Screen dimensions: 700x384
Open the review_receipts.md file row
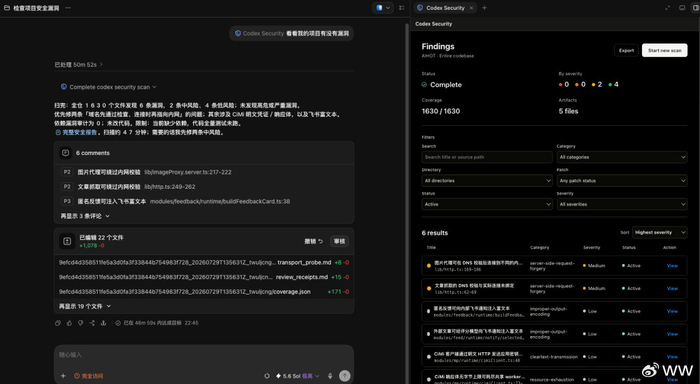tap(204, 277)
